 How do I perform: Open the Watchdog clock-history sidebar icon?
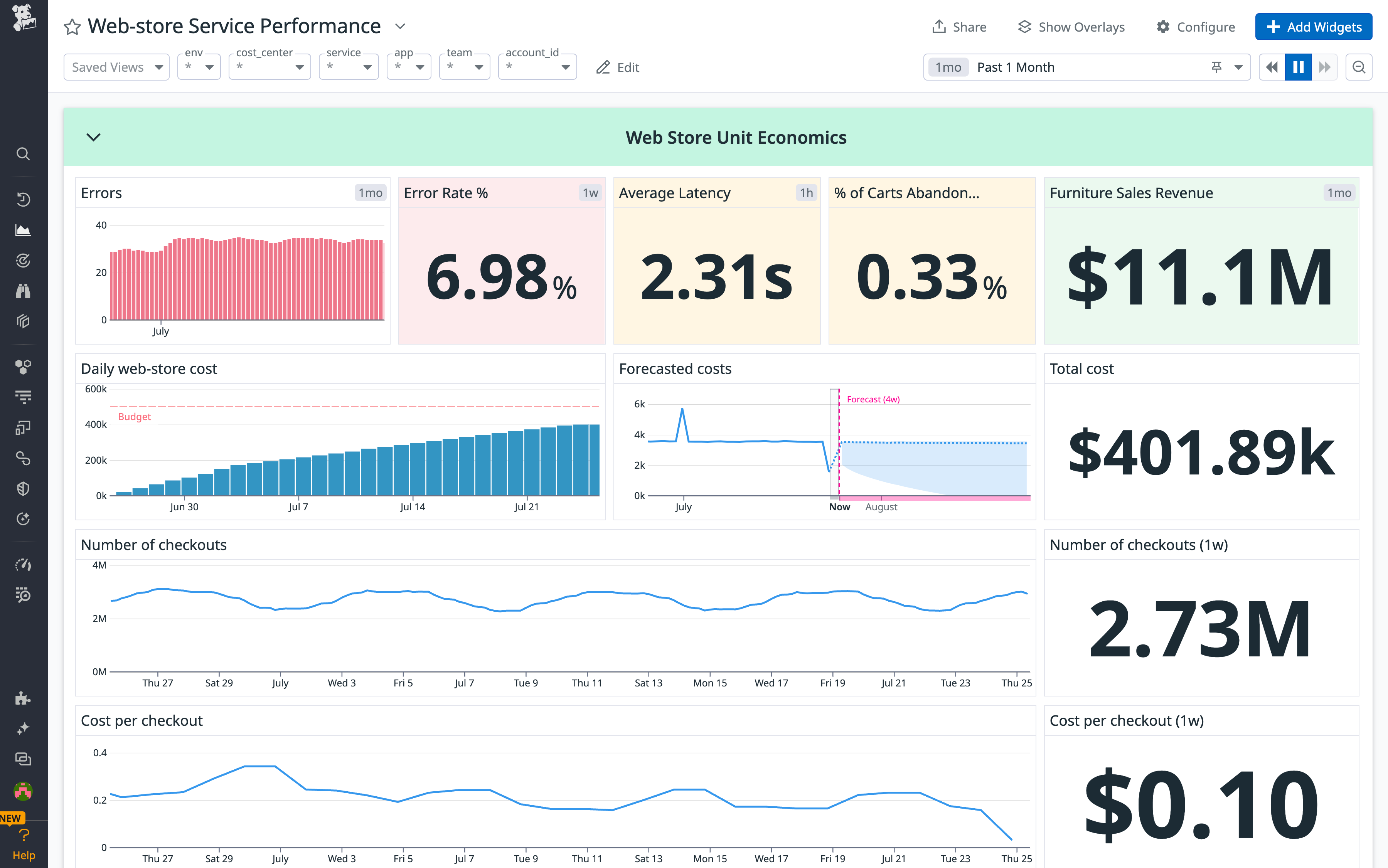pyautogui.click(x=23, y=199)
